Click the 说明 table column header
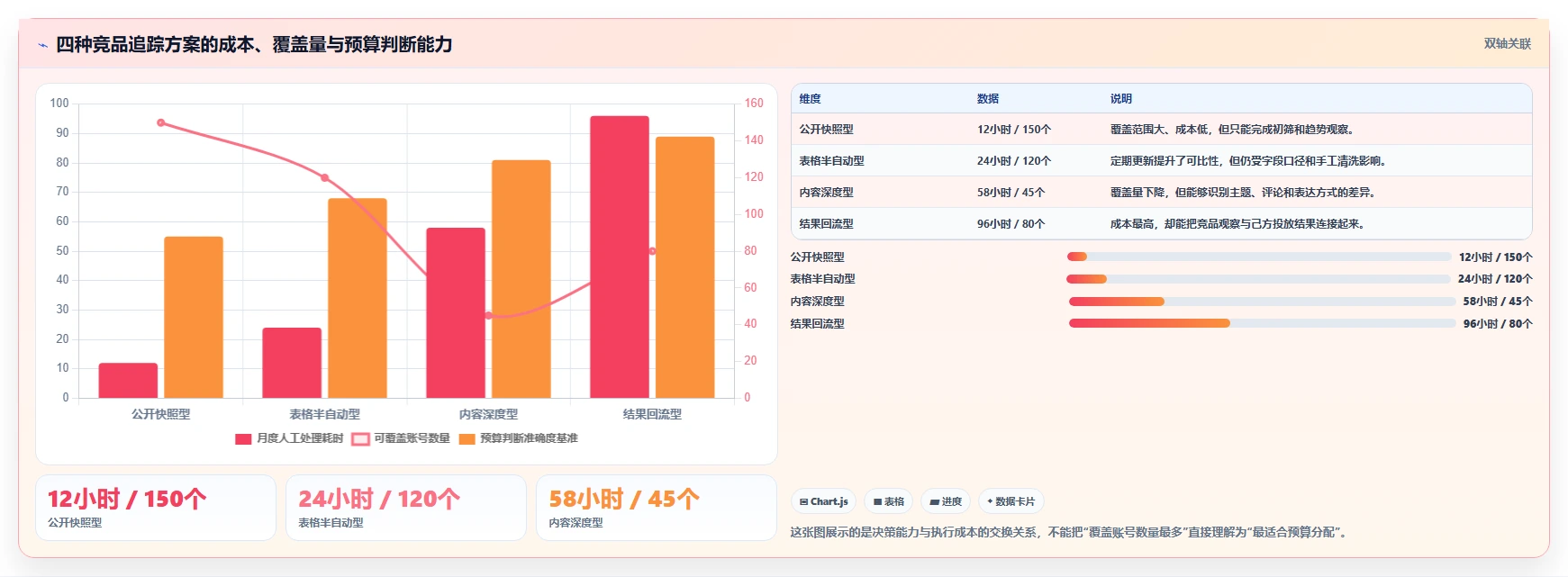The image size is (1568, 577). point(1121,99)
